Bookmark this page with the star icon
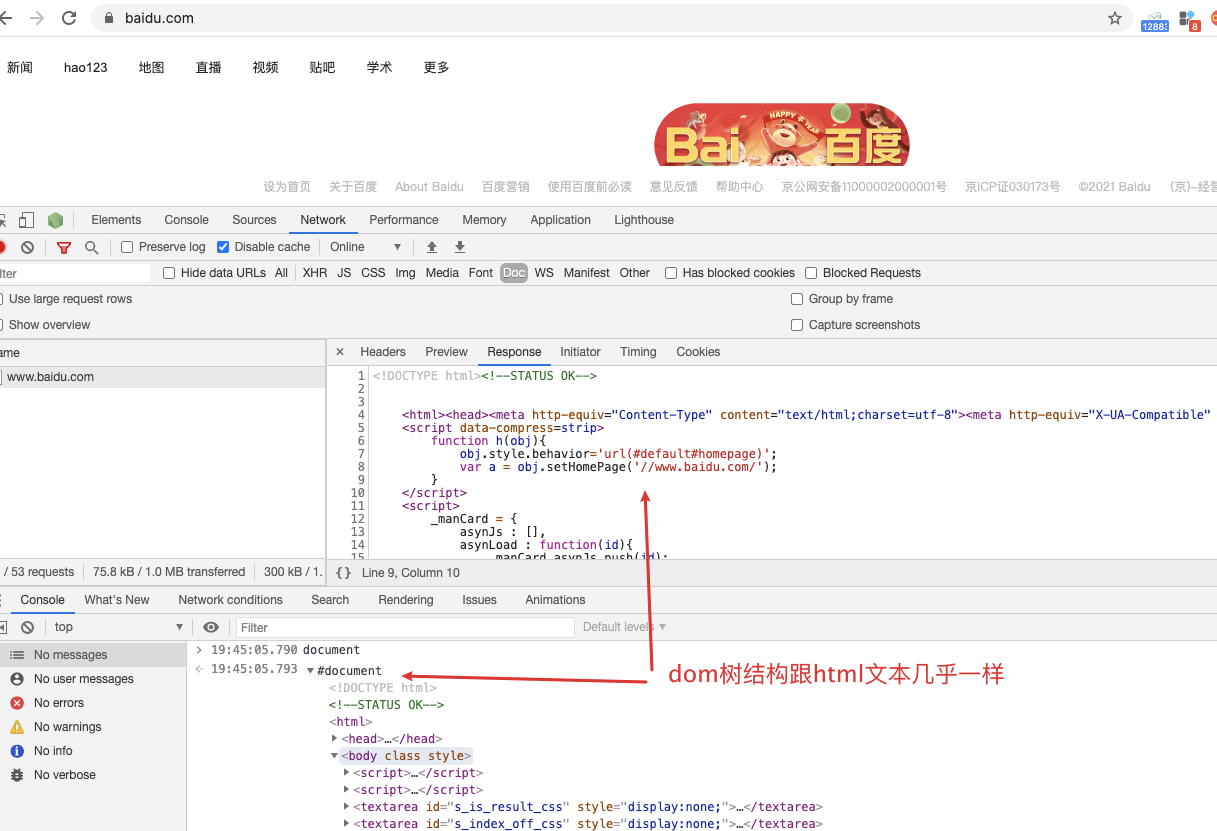 point(1115,18)
